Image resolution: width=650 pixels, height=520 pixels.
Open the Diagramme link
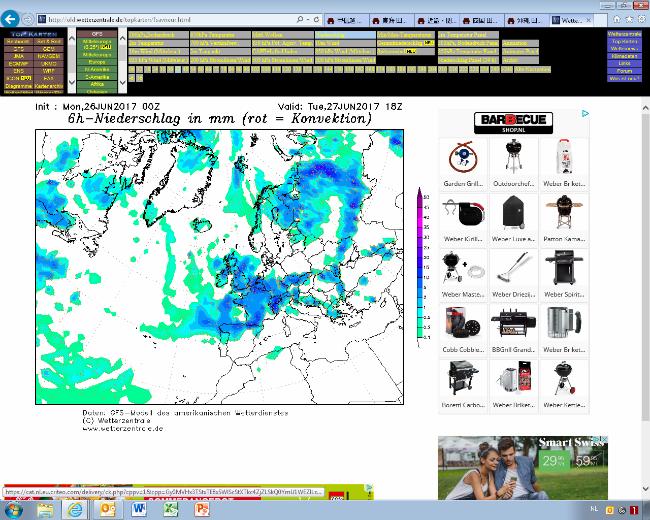[x=19, y=86]
